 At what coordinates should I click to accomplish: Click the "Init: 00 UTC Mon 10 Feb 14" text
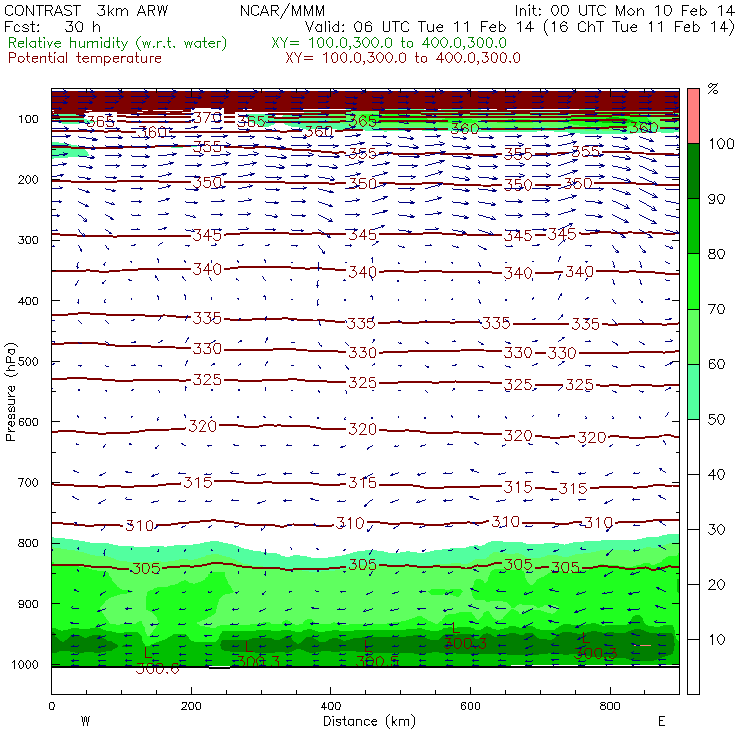(624, 11)
